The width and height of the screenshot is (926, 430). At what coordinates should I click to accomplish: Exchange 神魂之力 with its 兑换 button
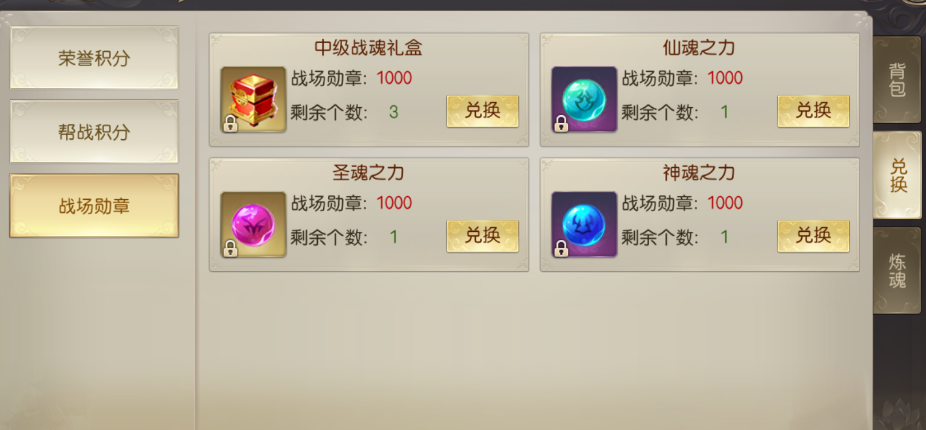pyautogui.click(x=813, y=236)
